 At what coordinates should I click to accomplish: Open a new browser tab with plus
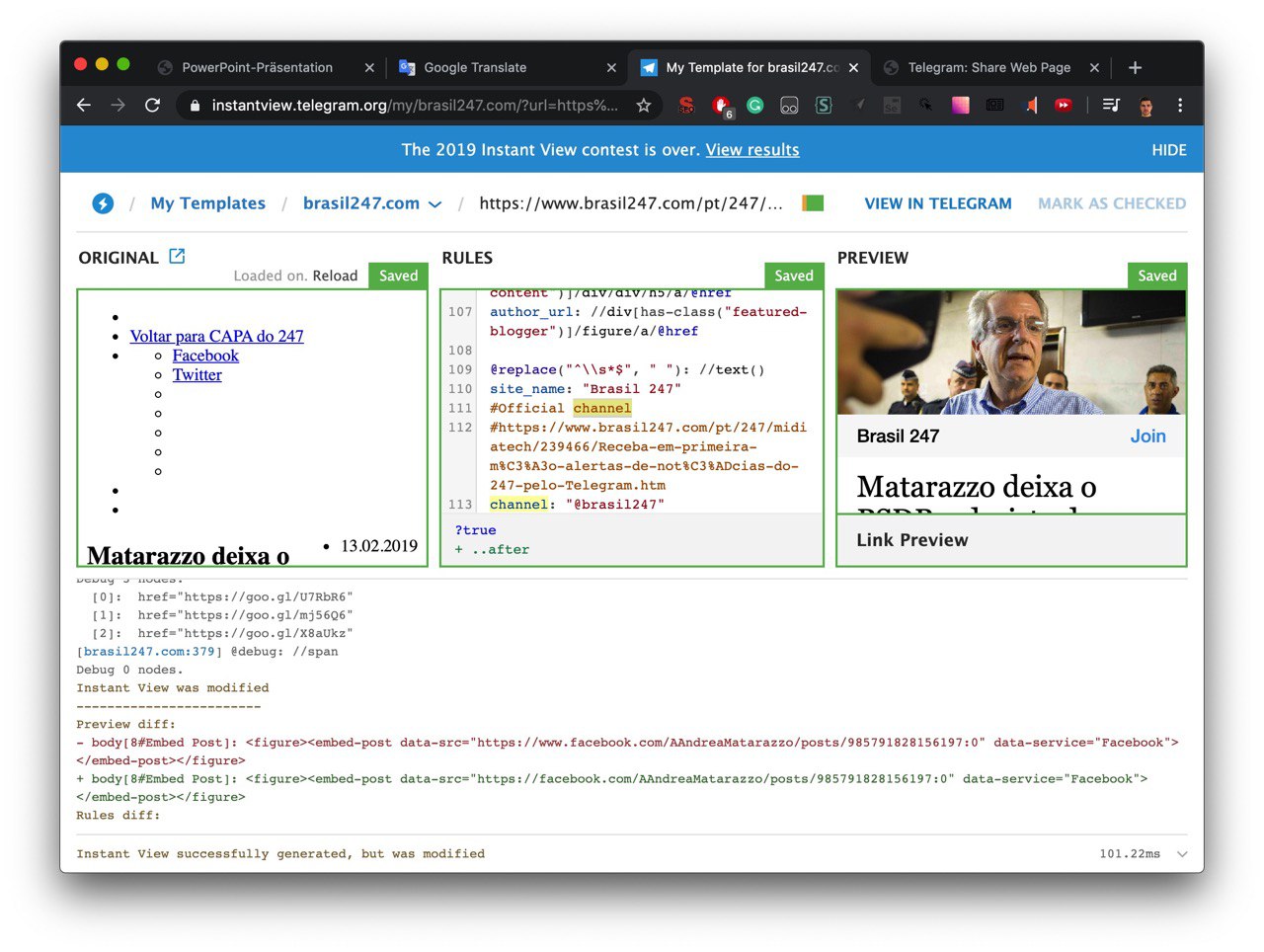tap(1135, 67)
